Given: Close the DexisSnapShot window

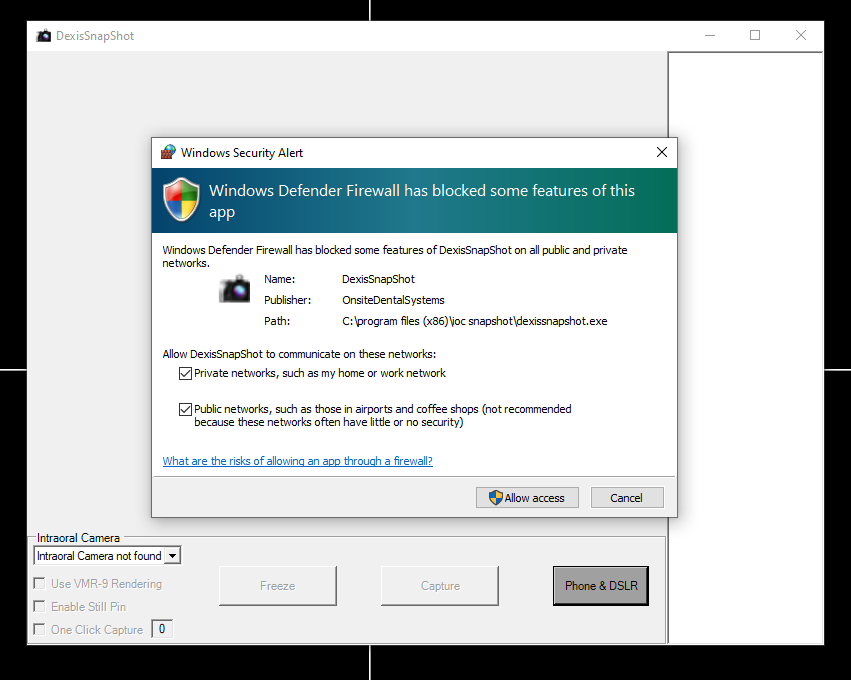Looking at the screenshot, I should (x=801, y=35).
